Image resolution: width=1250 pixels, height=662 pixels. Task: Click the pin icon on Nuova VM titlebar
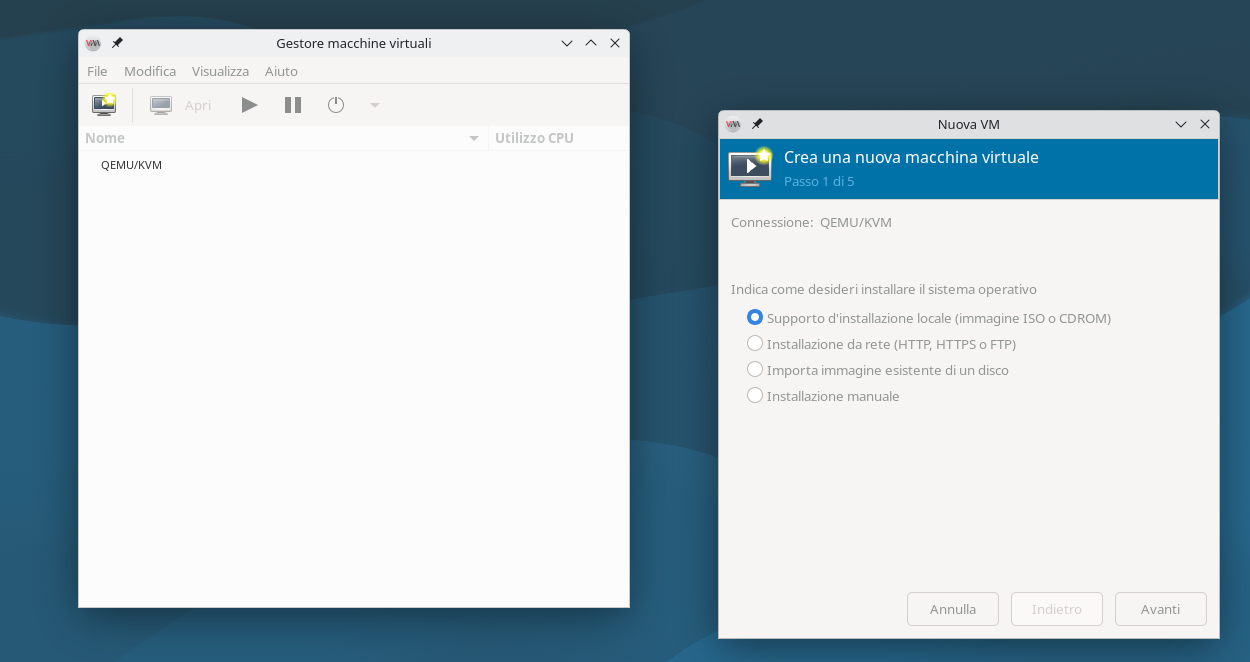(757, 124)
